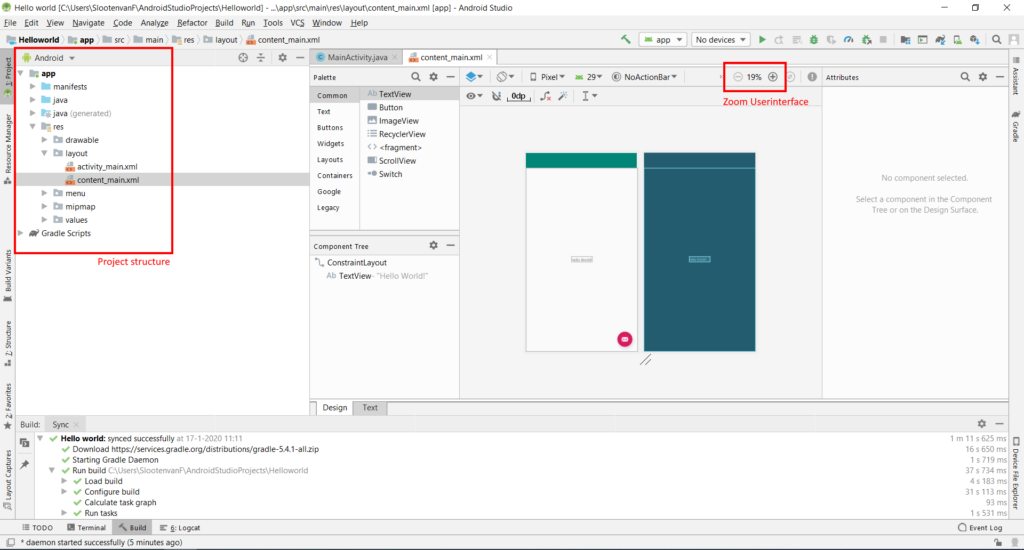1024x550 pixels.
Task: Toggle Resource Manager side tab
Action: pyautogui.click(x=8, y=149)
